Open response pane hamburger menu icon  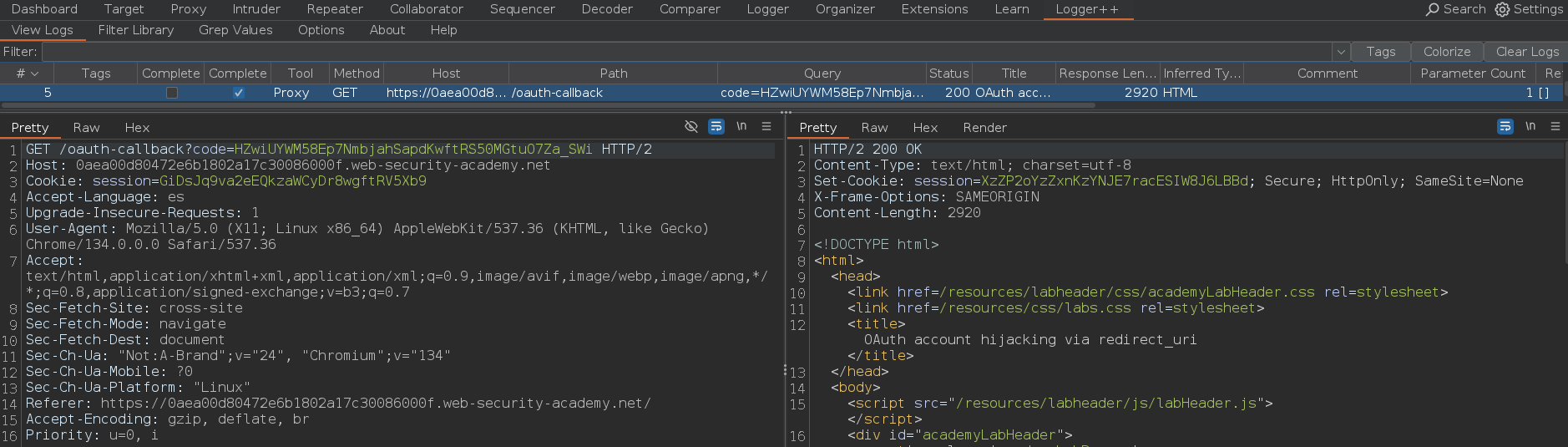click(1555, 127)
